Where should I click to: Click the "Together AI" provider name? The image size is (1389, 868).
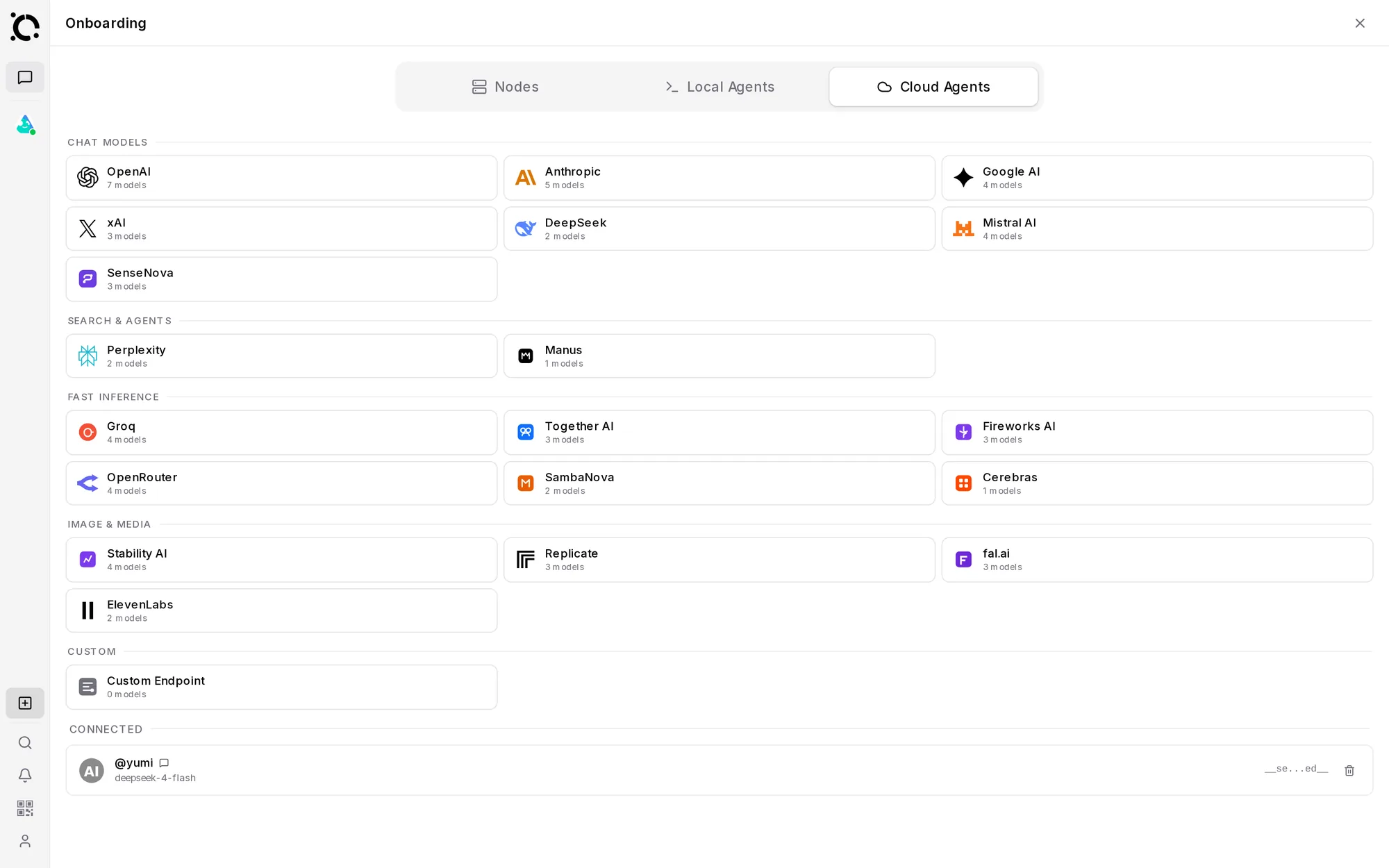pos(579,426)
